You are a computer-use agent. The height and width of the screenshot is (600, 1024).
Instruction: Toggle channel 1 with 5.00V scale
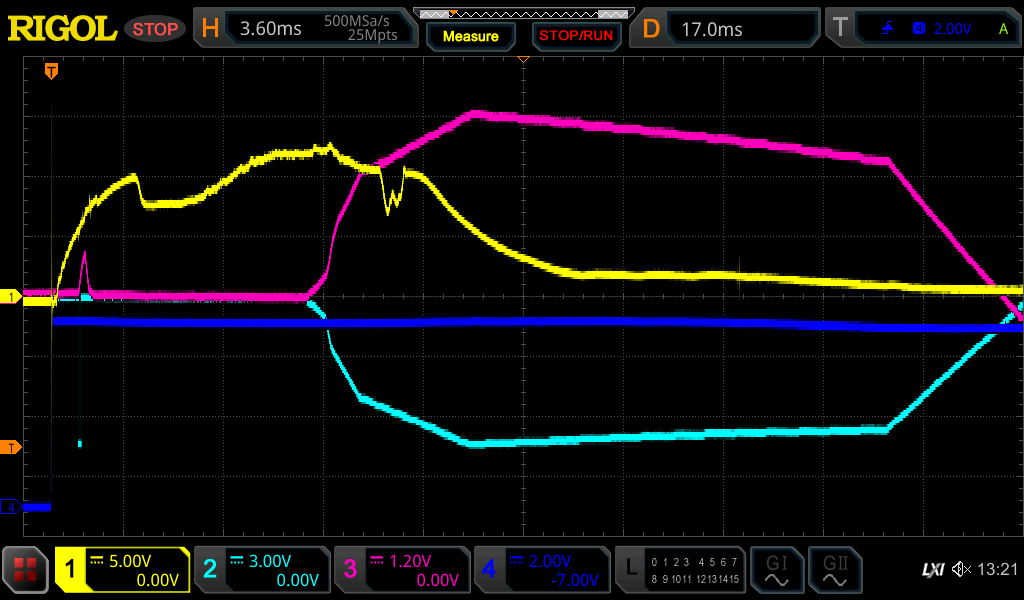(122, 571)
